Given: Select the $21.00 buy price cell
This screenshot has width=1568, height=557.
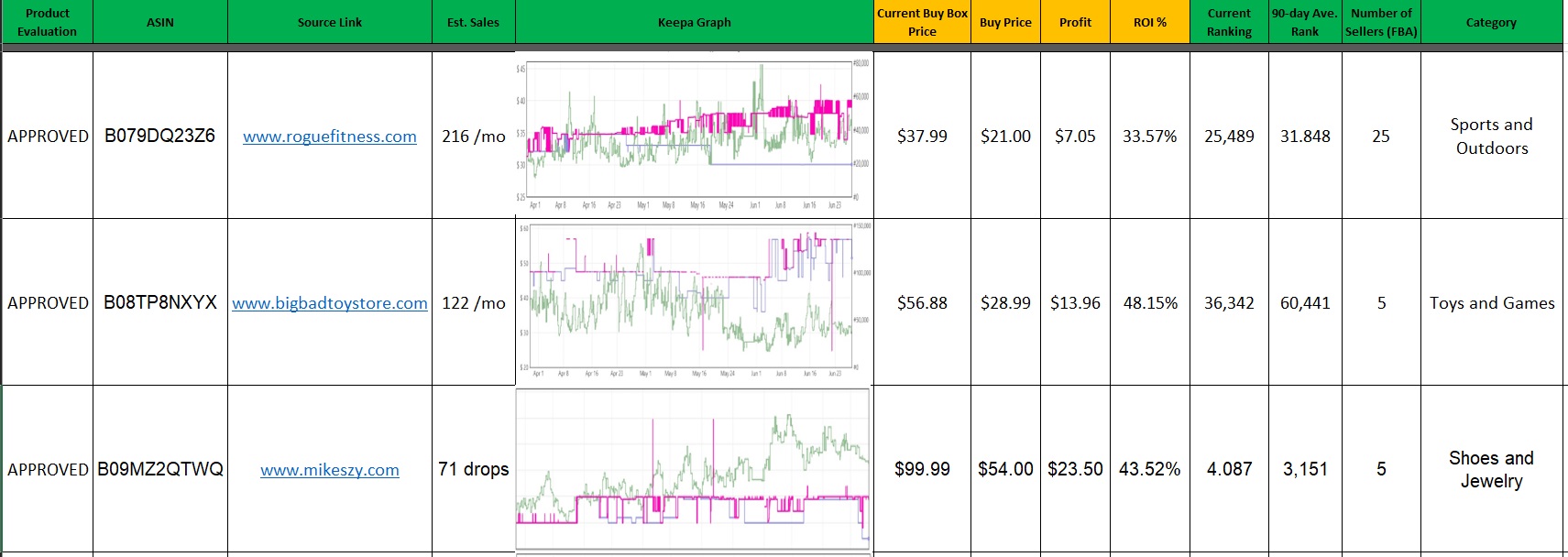Looking at the screenshot, I should (1005, 136).
